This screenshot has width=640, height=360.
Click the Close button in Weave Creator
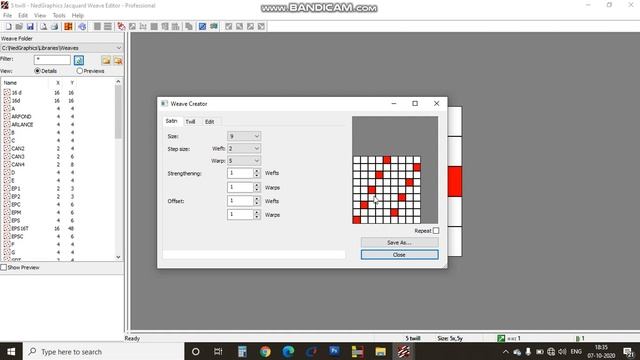pyautogui.click(x=400, y=255)
